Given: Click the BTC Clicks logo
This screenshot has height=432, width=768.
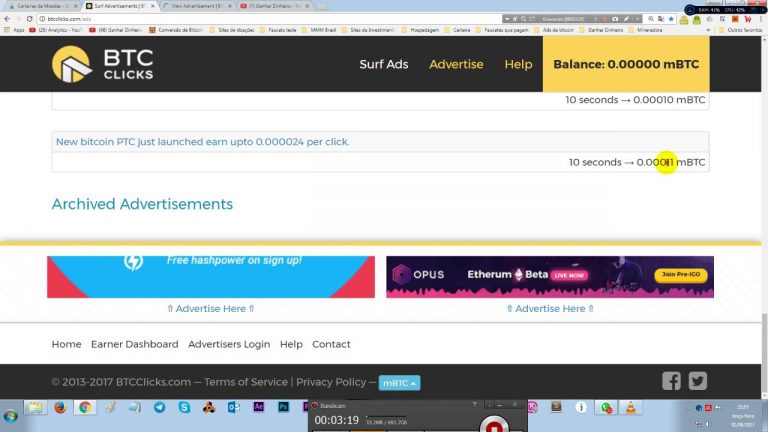Looking at the screenshot, I should pos(102,64).
